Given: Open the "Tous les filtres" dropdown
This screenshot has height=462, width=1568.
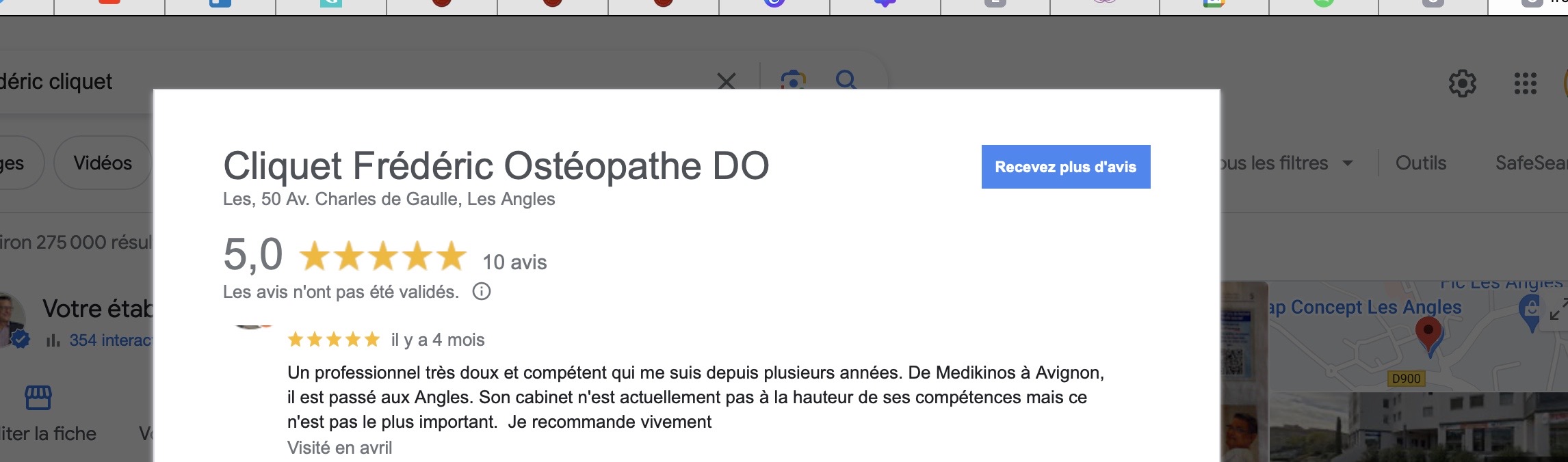Looking at the screenshot, I should [1286, 163].
